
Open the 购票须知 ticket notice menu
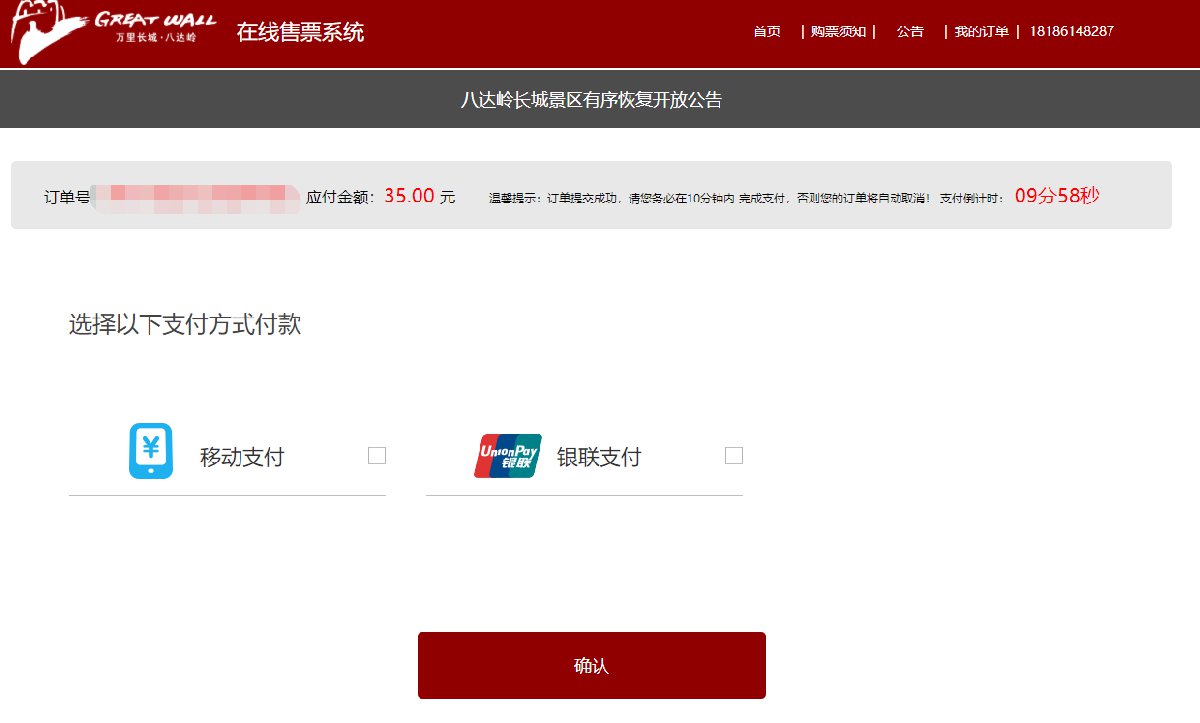(838, 31)
